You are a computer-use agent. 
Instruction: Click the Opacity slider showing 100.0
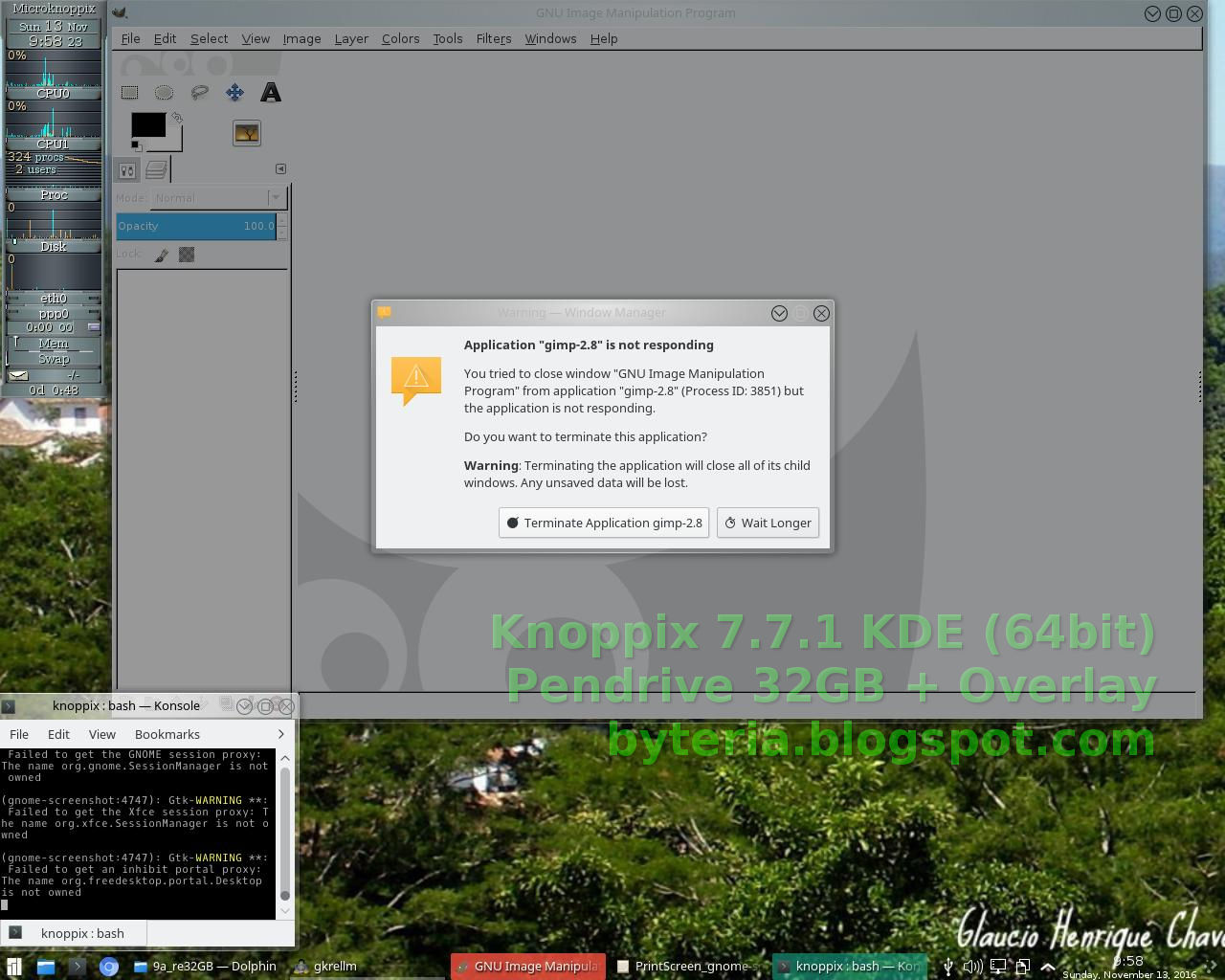[196, 226]
